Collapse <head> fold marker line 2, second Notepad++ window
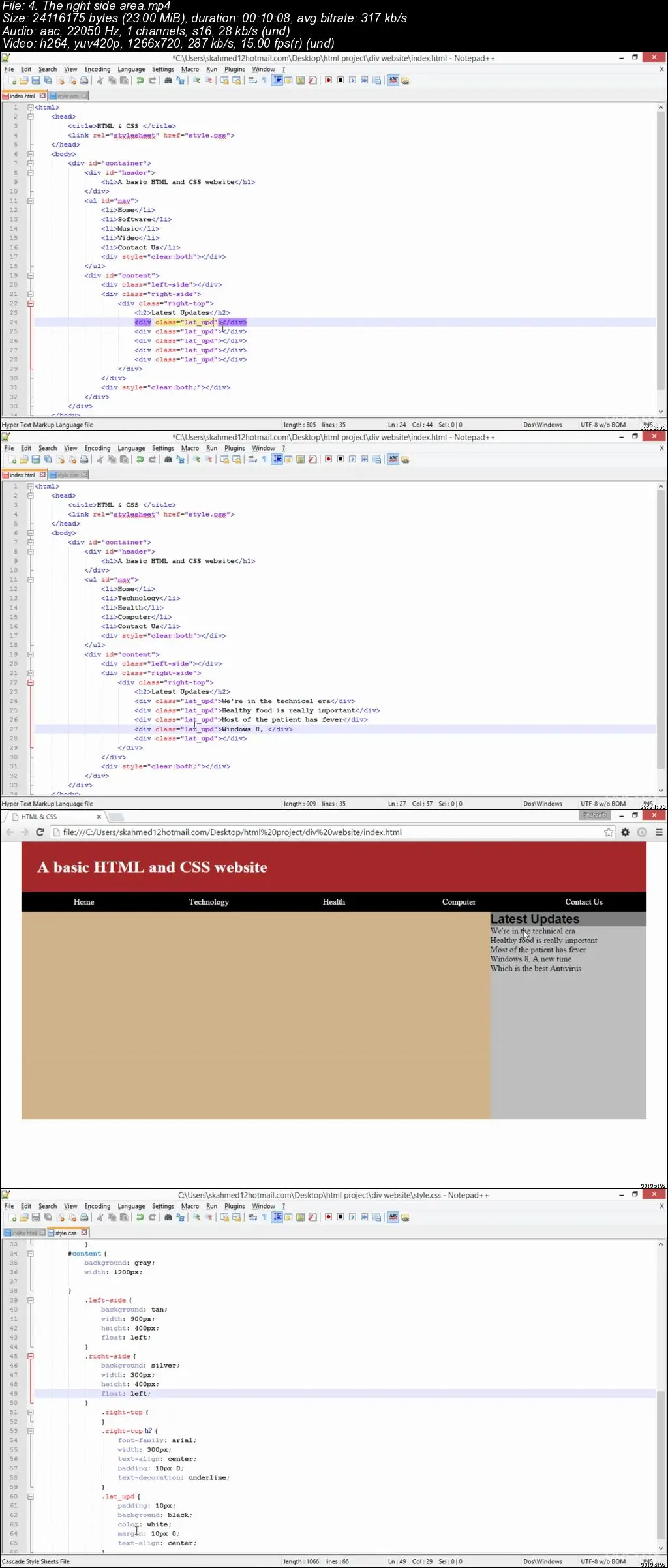The image size is (668, 1568). (x=31, y=496)
